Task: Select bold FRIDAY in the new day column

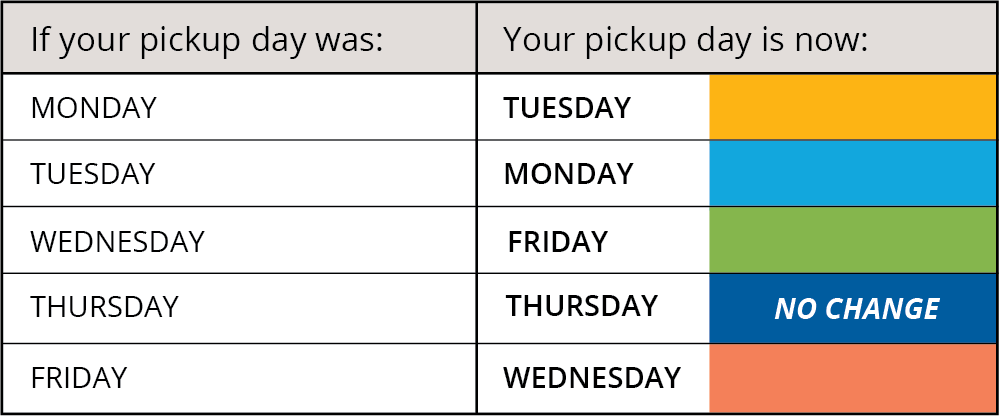Action: [557, 241]
